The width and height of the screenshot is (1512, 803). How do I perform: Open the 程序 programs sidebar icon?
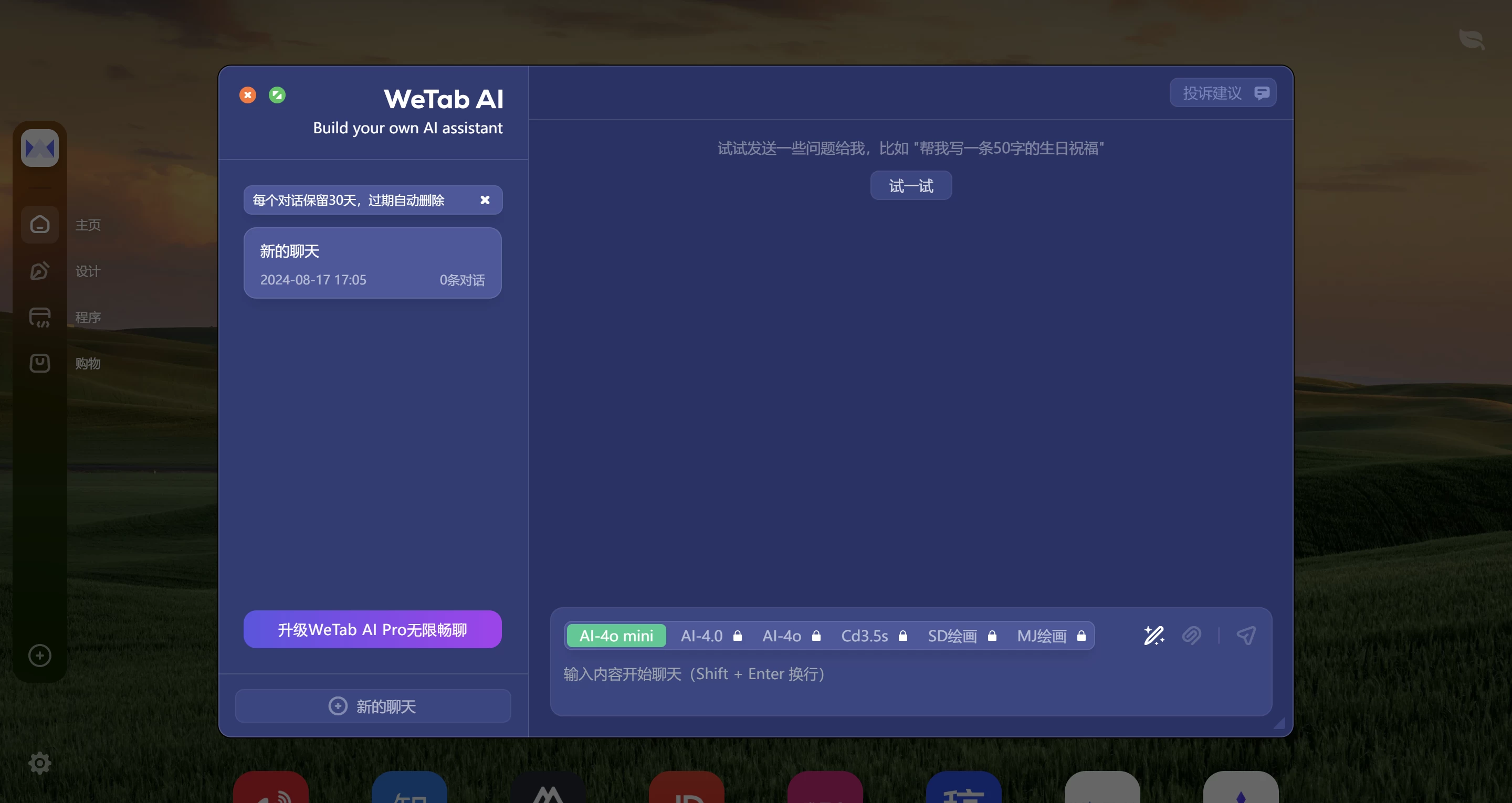point(40,317)
